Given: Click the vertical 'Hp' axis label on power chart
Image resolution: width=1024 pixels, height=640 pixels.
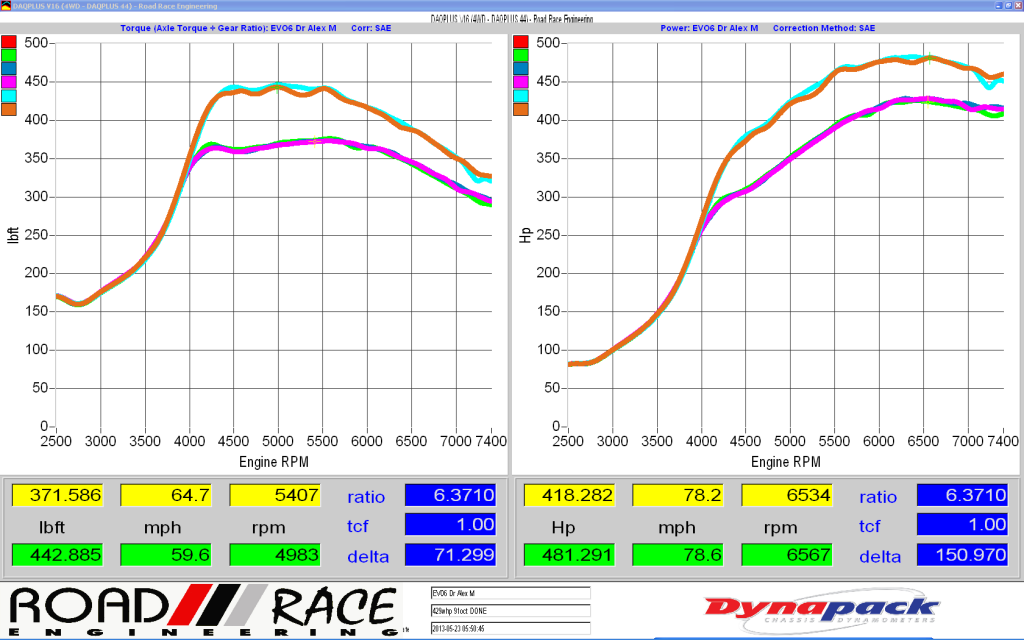Looking at the screenshot, I should (x=525, y=235).
